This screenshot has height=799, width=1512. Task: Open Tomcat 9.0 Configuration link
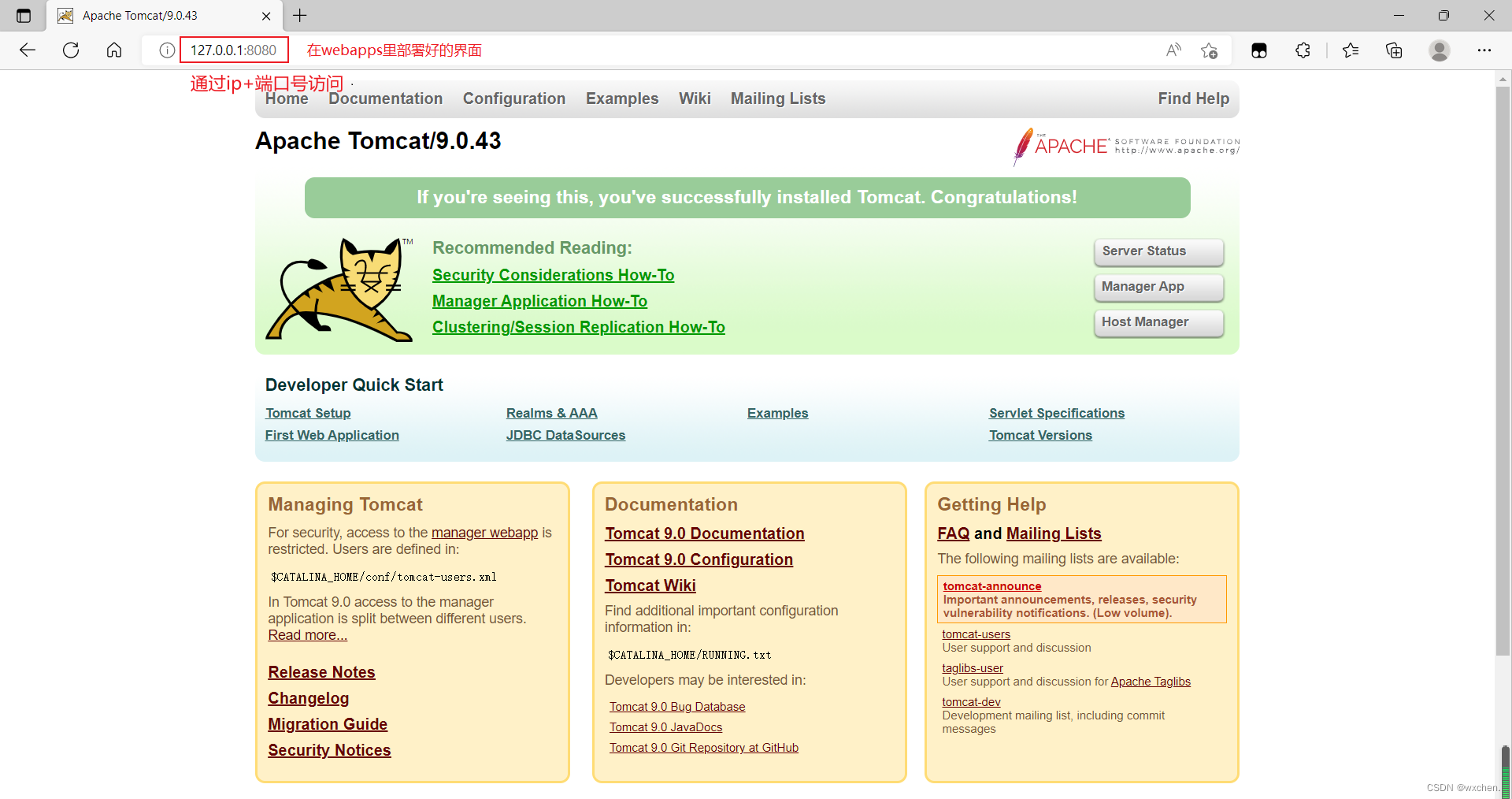(699, 559)
